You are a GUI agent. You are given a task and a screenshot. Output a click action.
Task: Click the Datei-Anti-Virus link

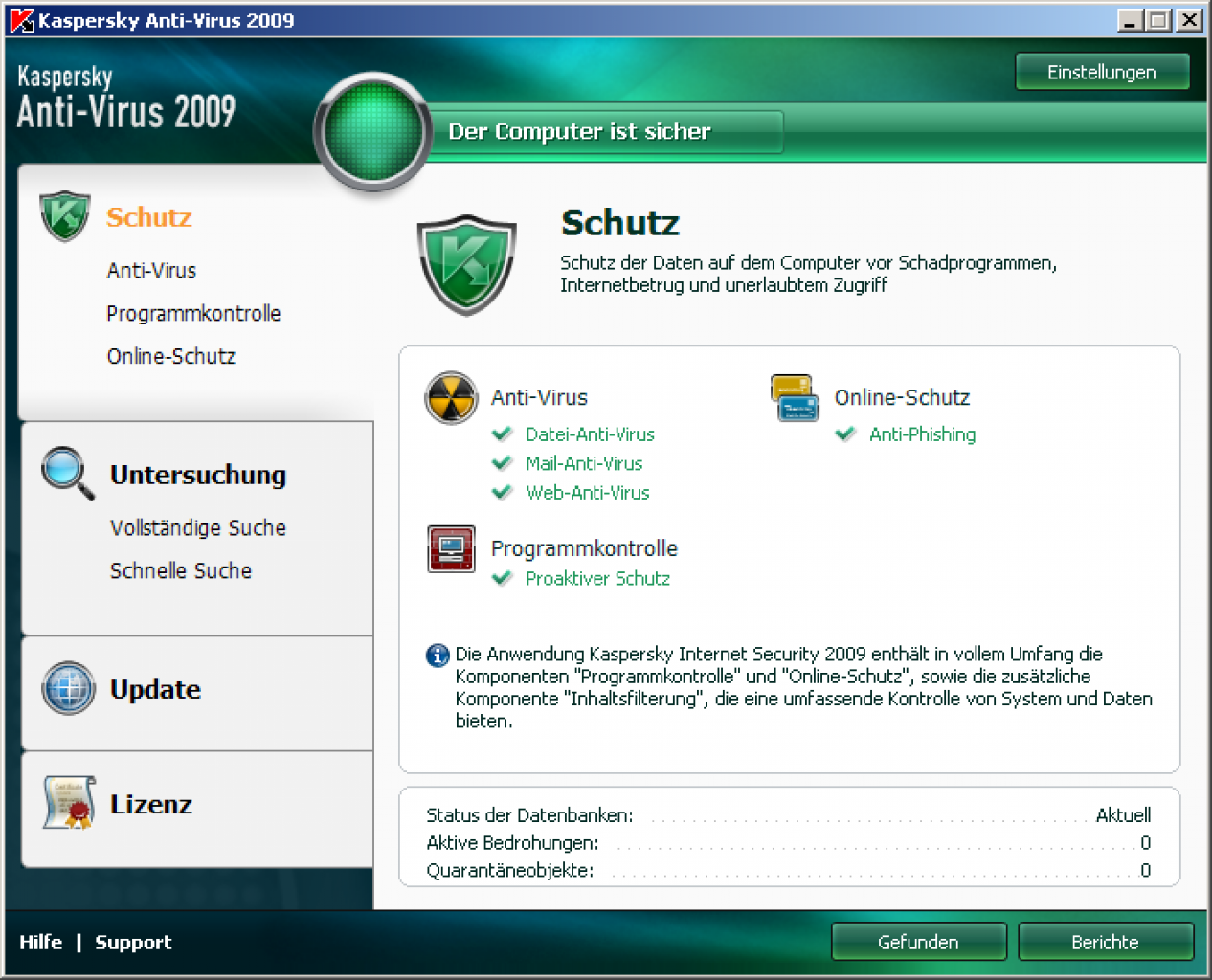click(590, 434)
